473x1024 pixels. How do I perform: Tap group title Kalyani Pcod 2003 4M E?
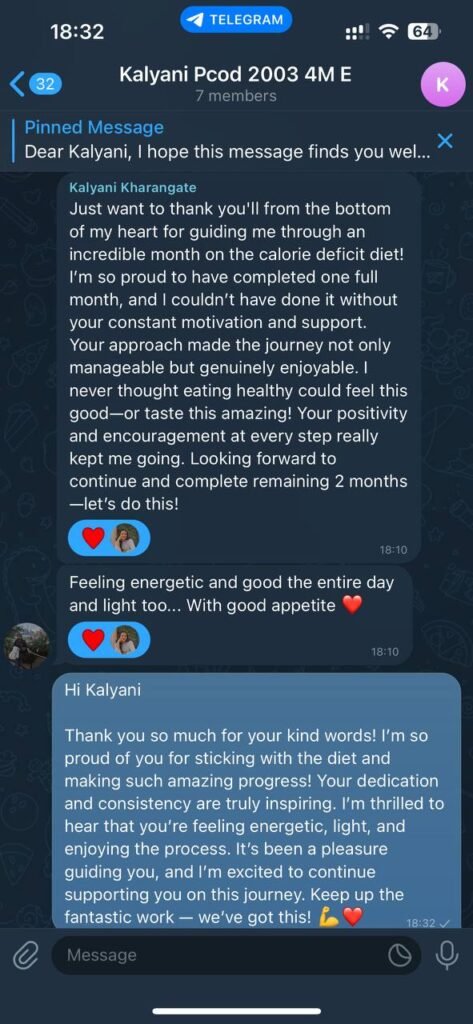click(x=235, y=74)
